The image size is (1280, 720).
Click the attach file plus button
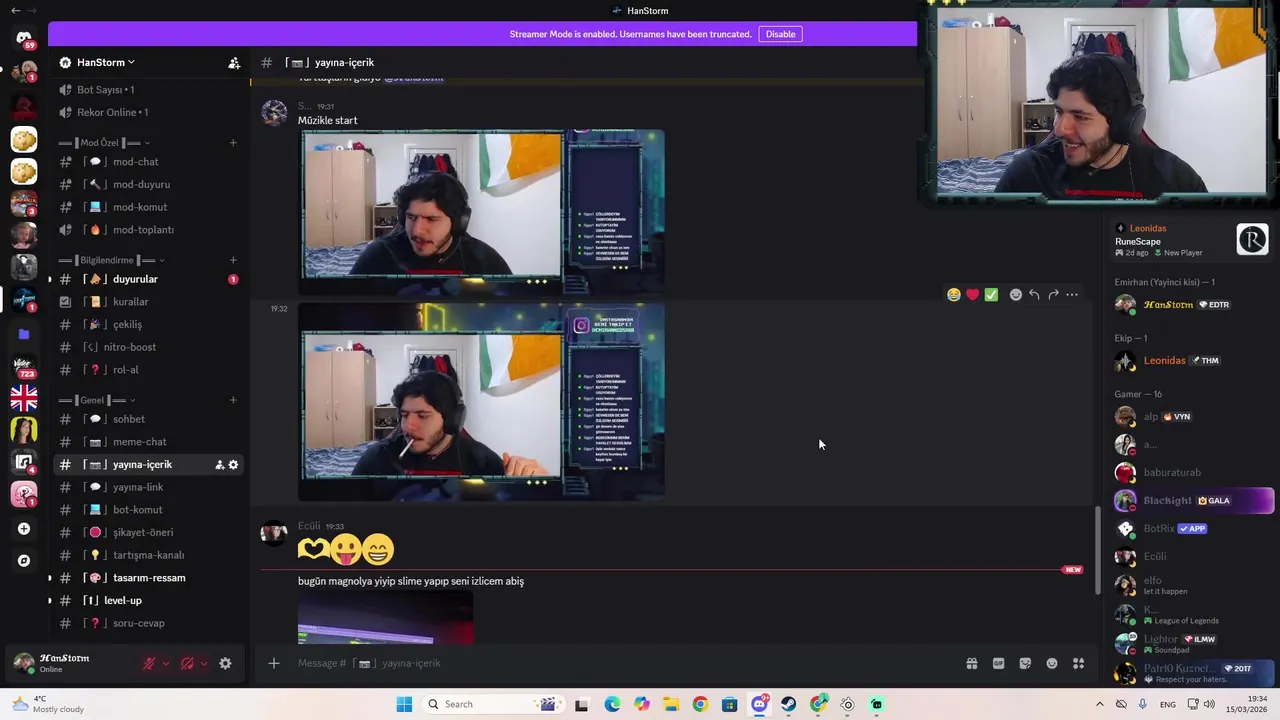tap(273, 663)
